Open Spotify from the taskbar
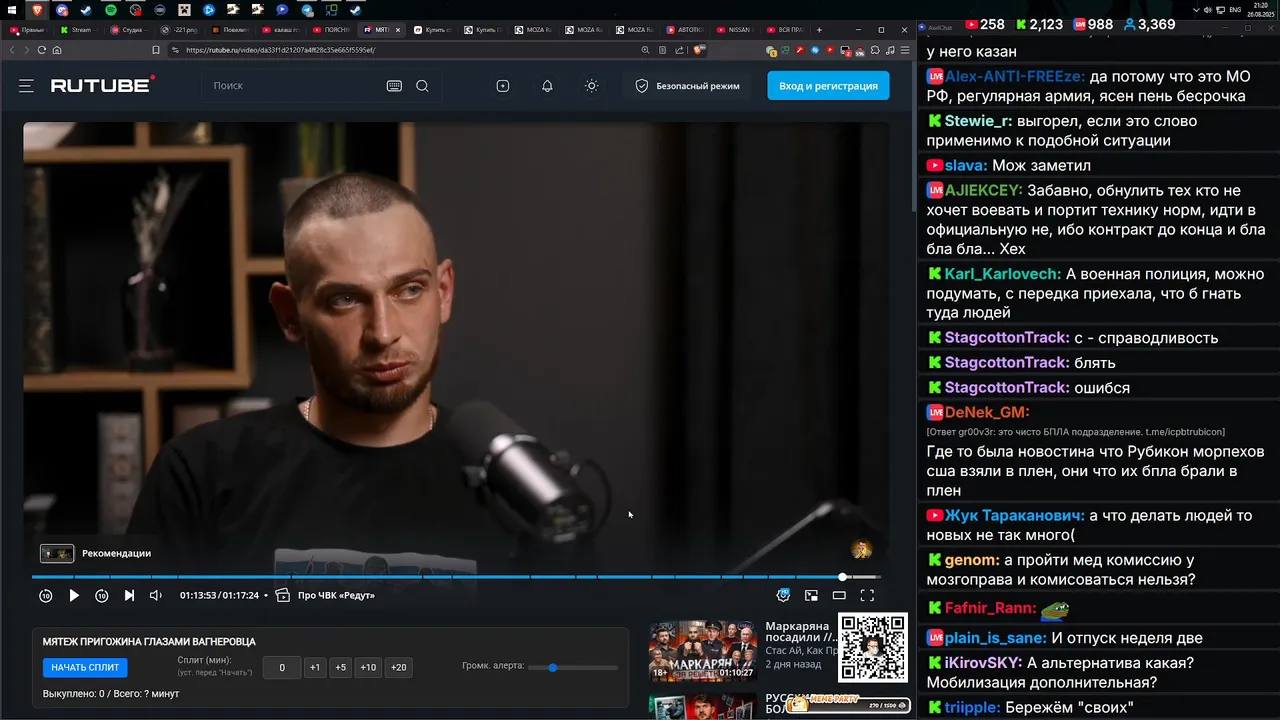 click(111, 10)
